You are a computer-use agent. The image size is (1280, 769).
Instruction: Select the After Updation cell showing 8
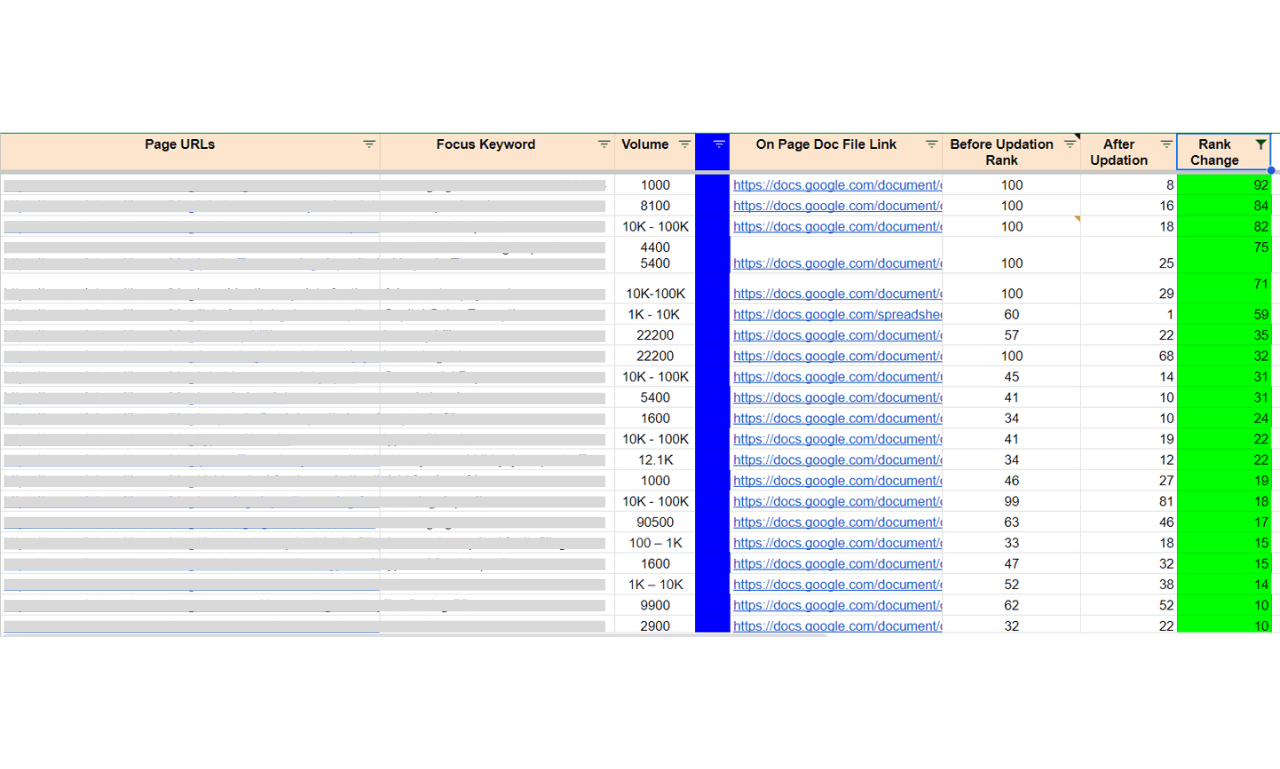(x=1129, y=185)
